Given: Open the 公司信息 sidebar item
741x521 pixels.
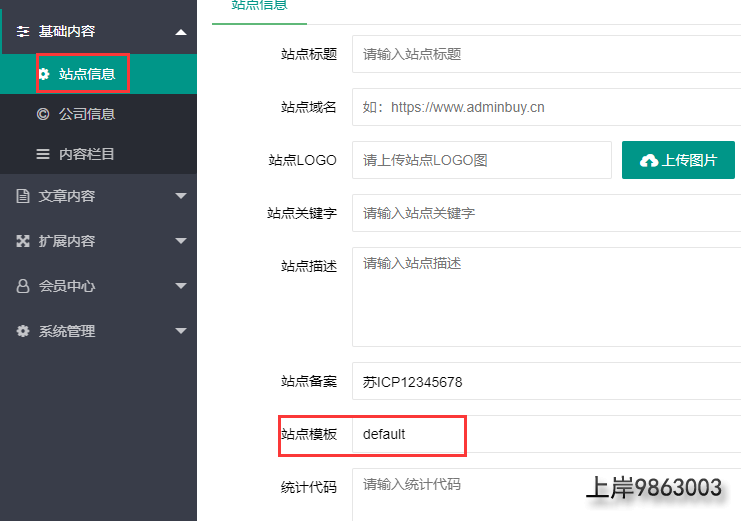Looking at the screenshot, I should tap(98, 114).
